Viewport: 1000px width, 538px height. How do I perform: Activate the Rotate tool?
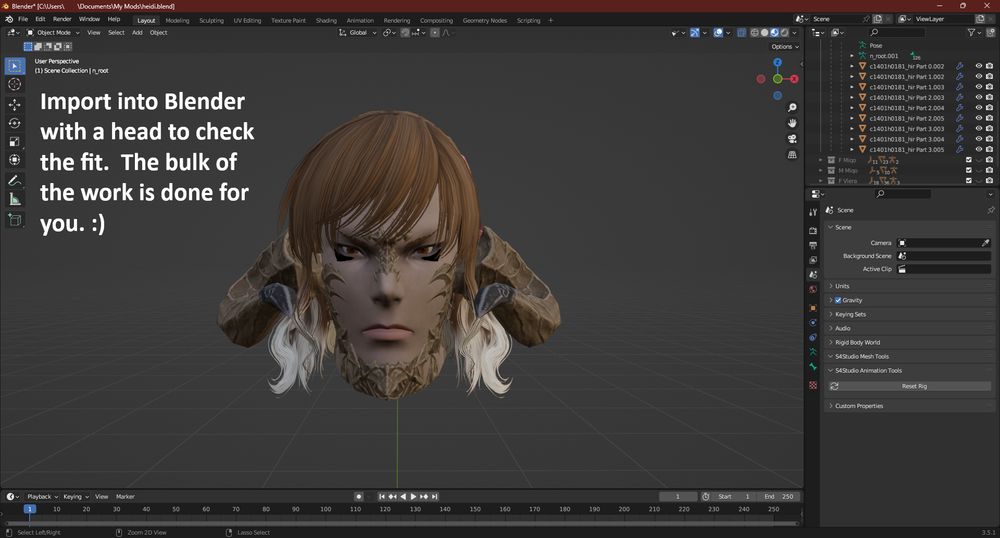click(x=15, y=123)
